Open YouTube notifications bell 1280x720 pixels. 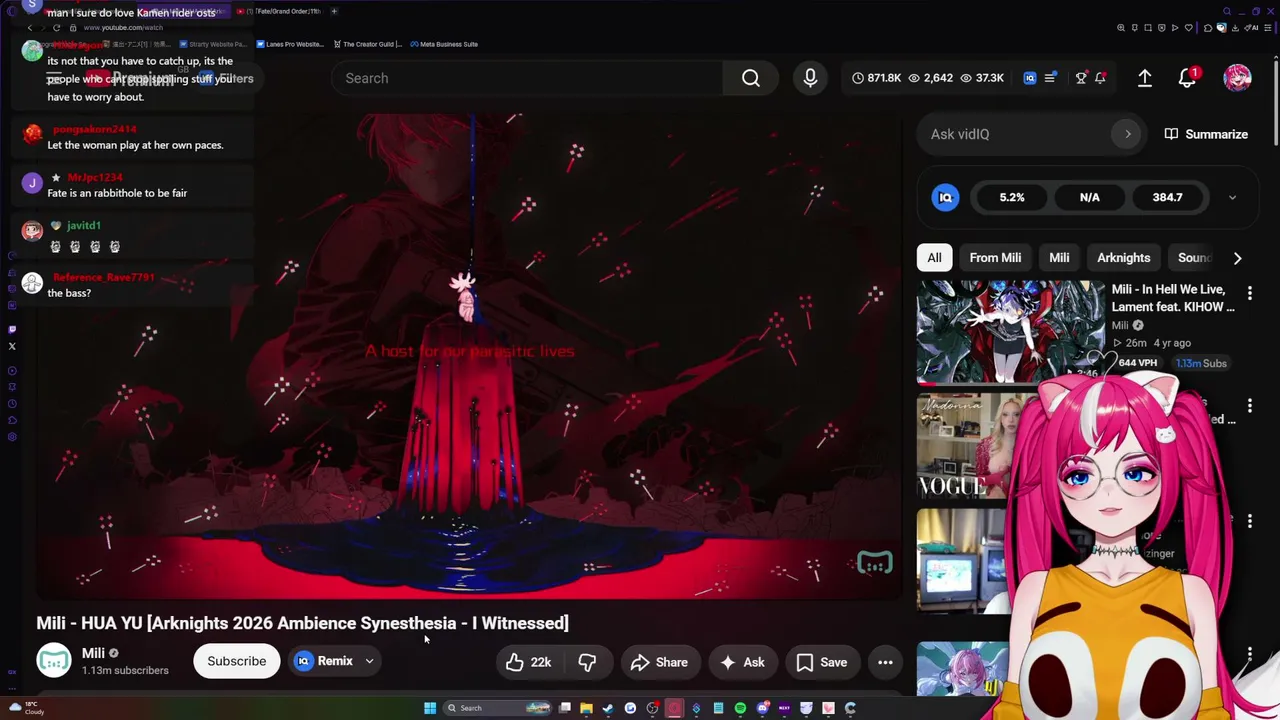click(x=1187, y=78)
